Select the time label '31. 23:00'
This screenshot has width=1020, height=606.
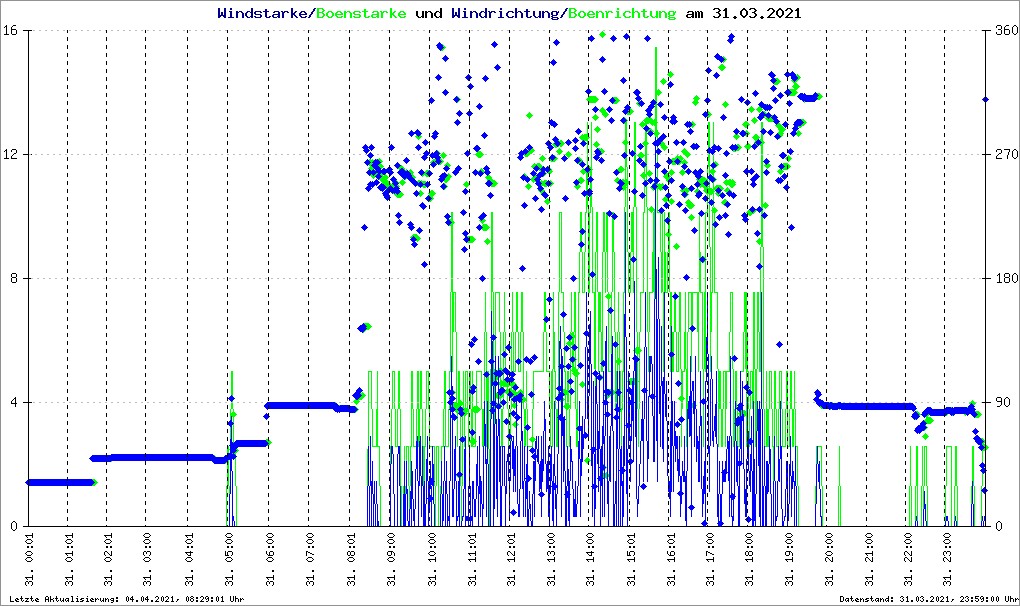946,559
